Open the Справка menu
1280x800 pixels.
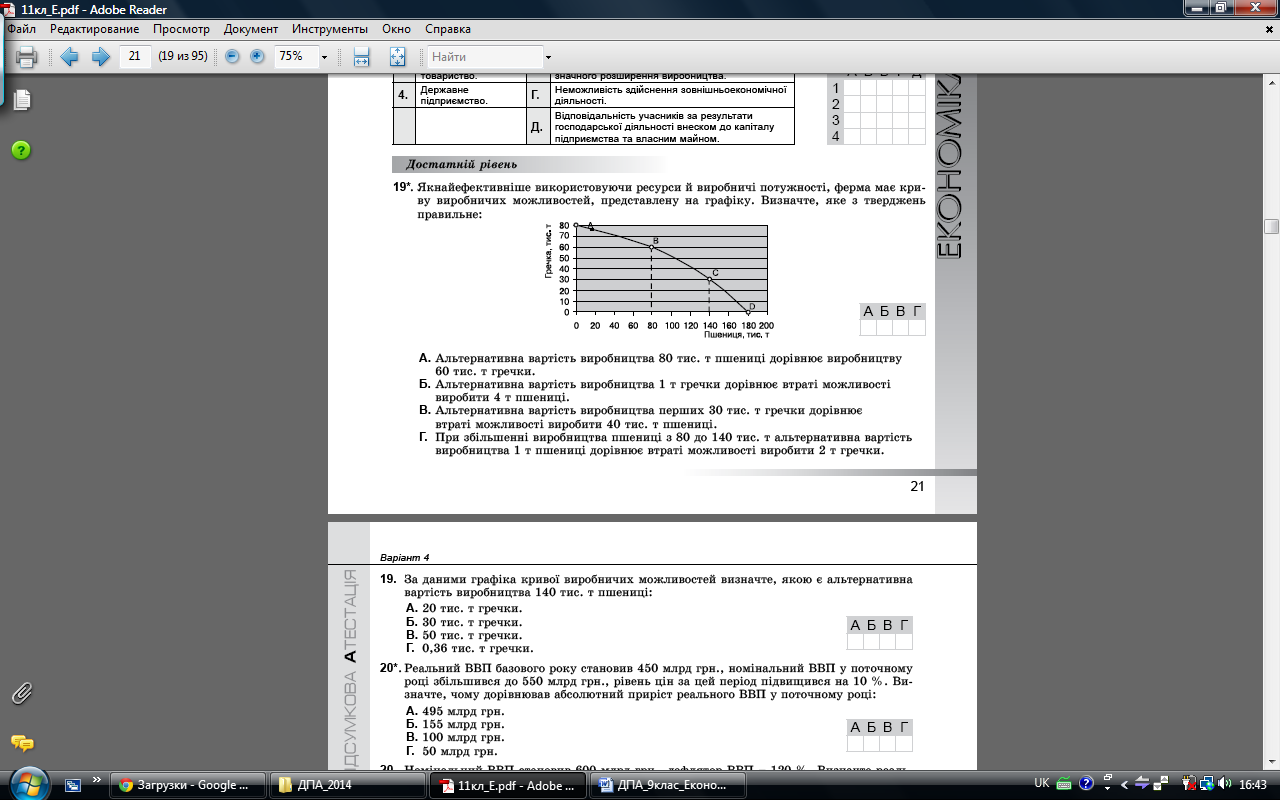(448, 29)
